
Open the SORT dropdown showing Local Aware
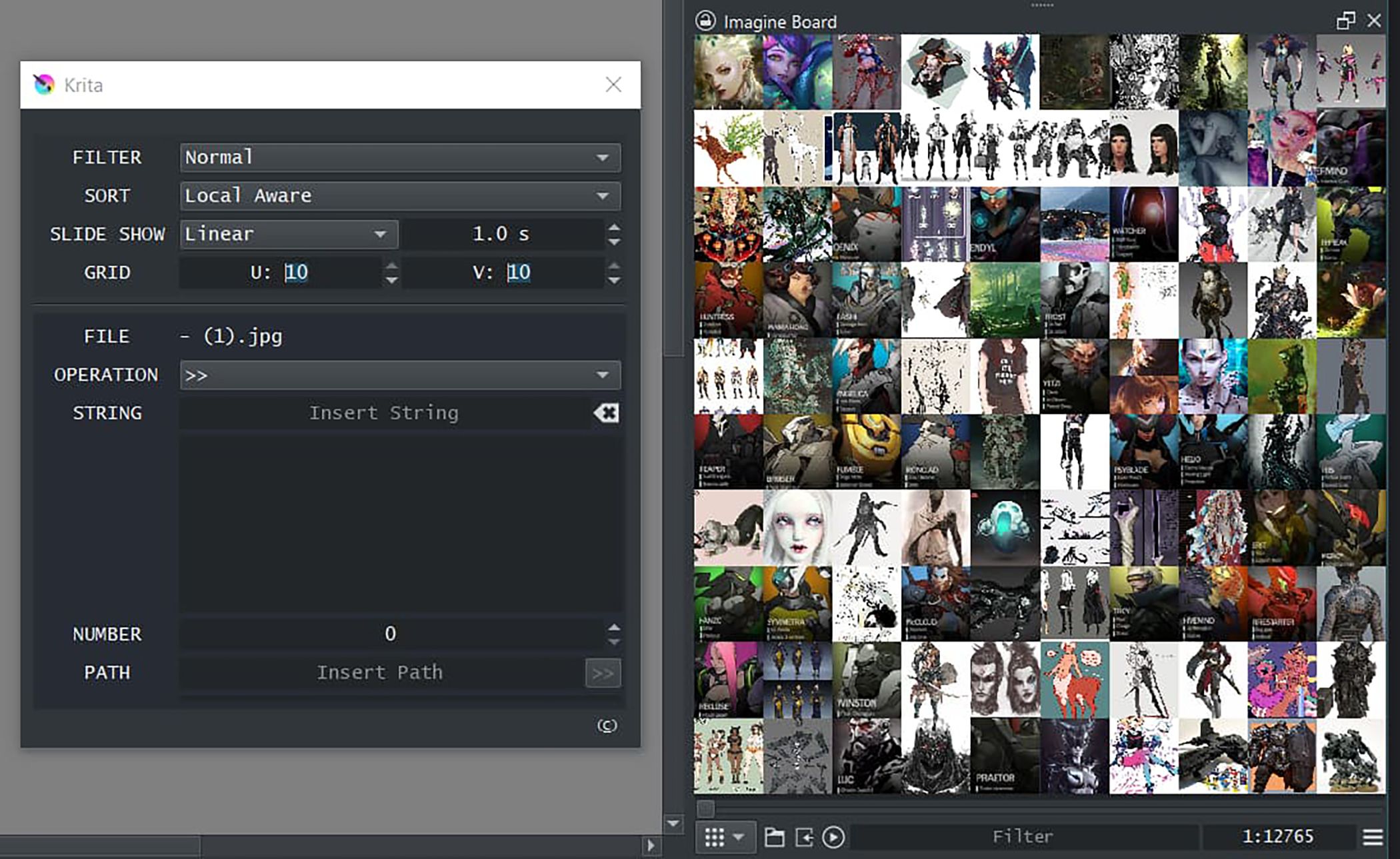[x=399, y=195]
